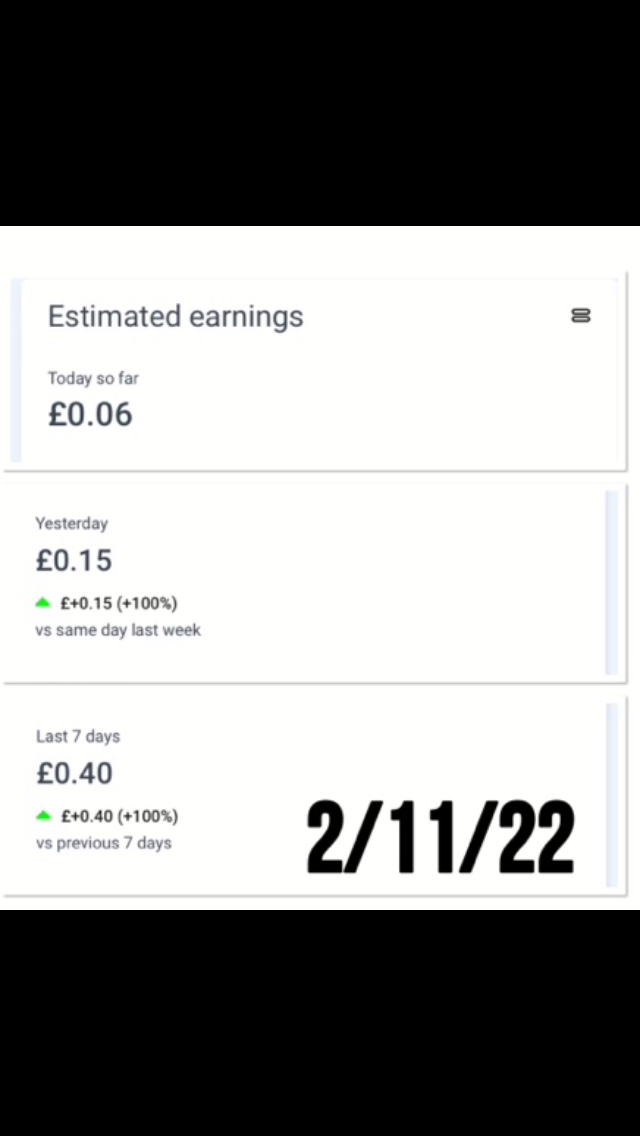
Task: Select the £0.15 yesterday earnings amount
Action: (x=74, y=560)
